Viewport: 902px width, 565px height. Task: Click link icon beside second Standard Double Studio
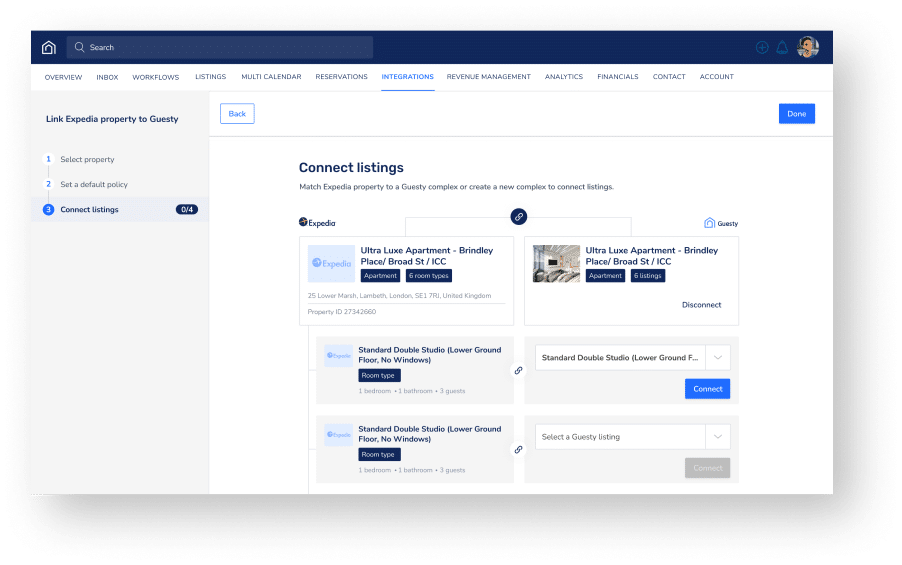pyautogui.click(x=518, y=449)
